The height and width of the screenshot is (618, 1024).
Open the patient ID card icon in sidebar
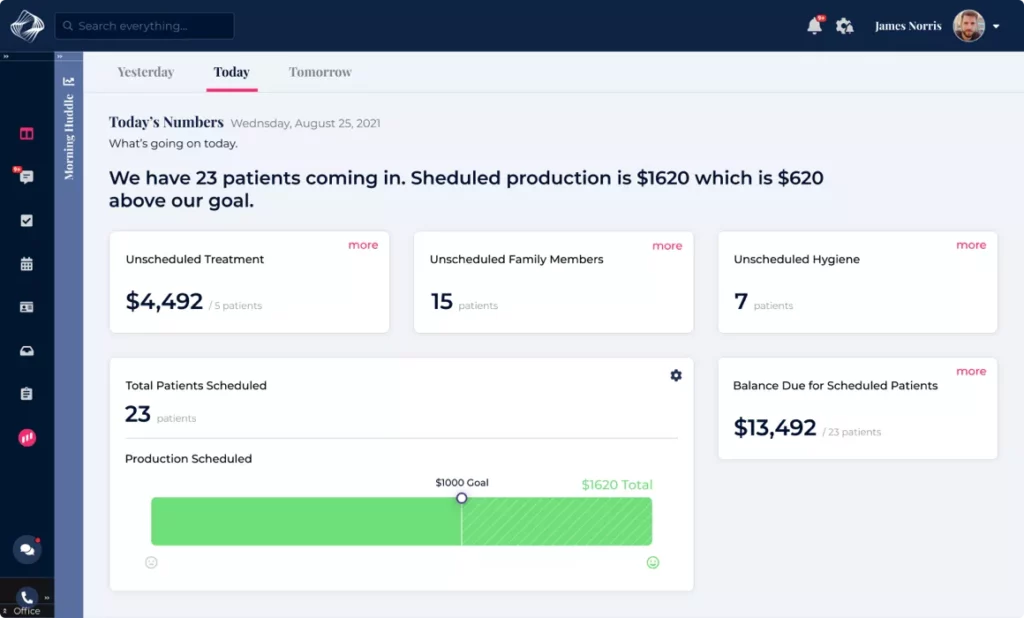click(27, 307)
